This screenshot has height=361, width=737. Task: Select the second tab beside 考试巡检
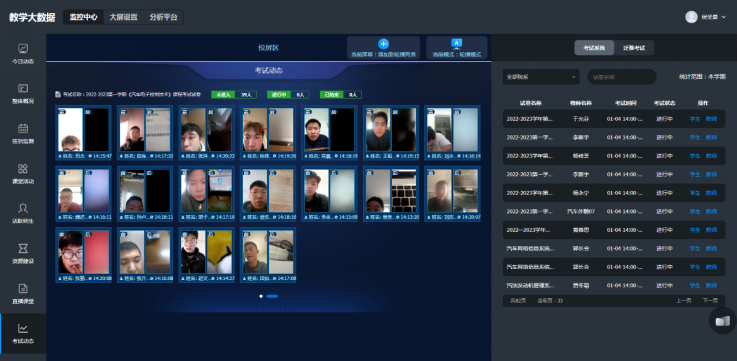pyautogui.click(x=634, y=48)
